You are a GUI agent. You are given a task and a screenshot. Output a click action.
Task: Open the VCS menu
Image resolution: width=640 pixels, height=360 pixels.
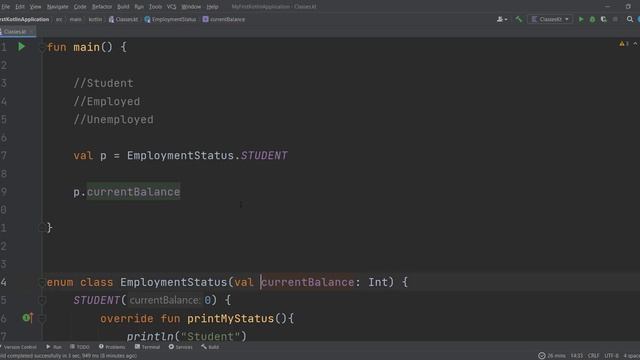[x=171, y=7]
